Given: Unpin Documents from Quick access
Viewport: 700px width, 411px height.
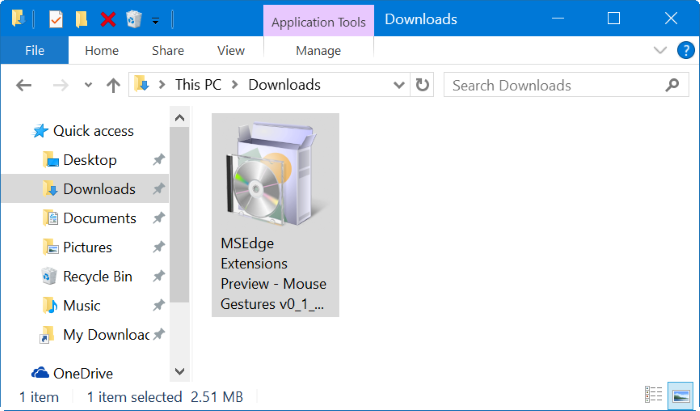Looking at the screenshot, I should coord(158,218).
